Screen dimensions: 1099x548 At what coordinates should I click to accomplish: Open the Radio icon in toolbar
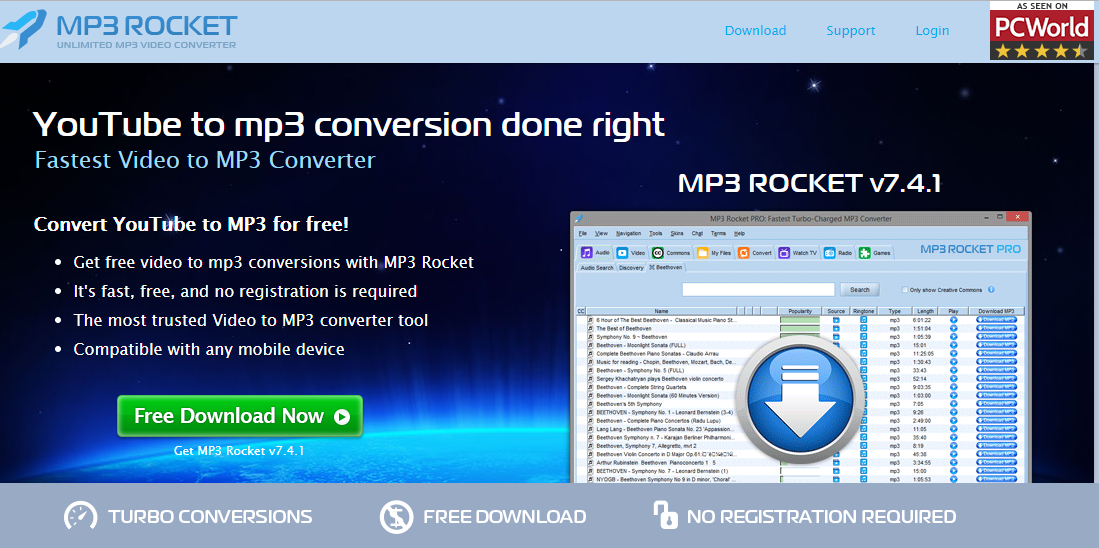829,253
